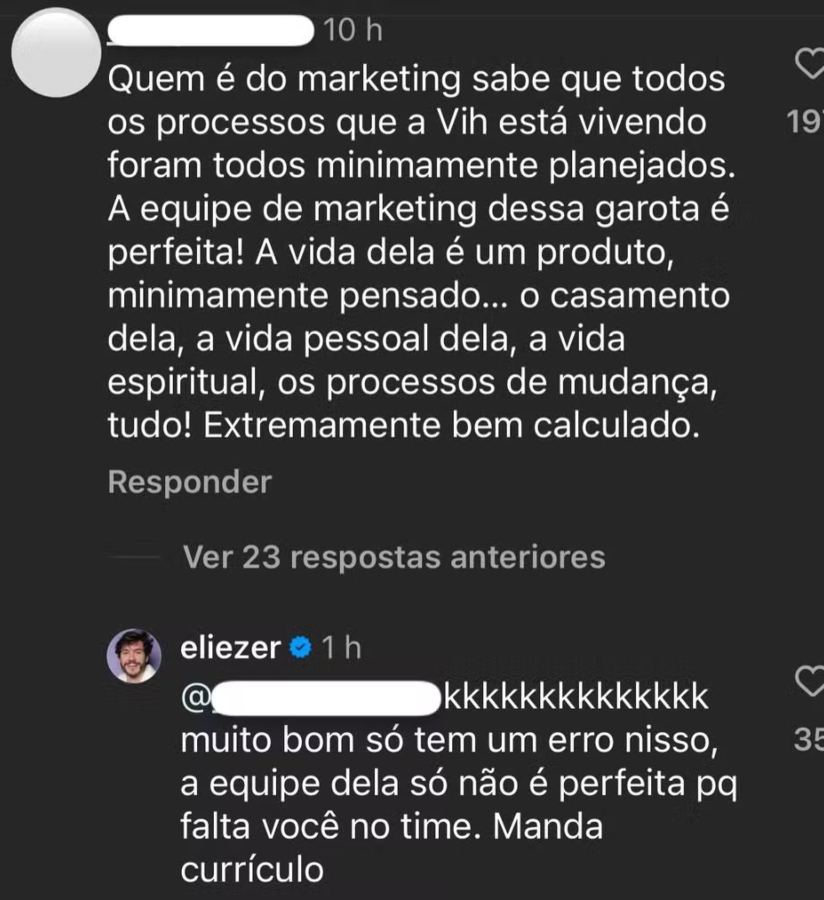
Task: Click the sentence Extremamente bem calculado
Action: (452, 425)
